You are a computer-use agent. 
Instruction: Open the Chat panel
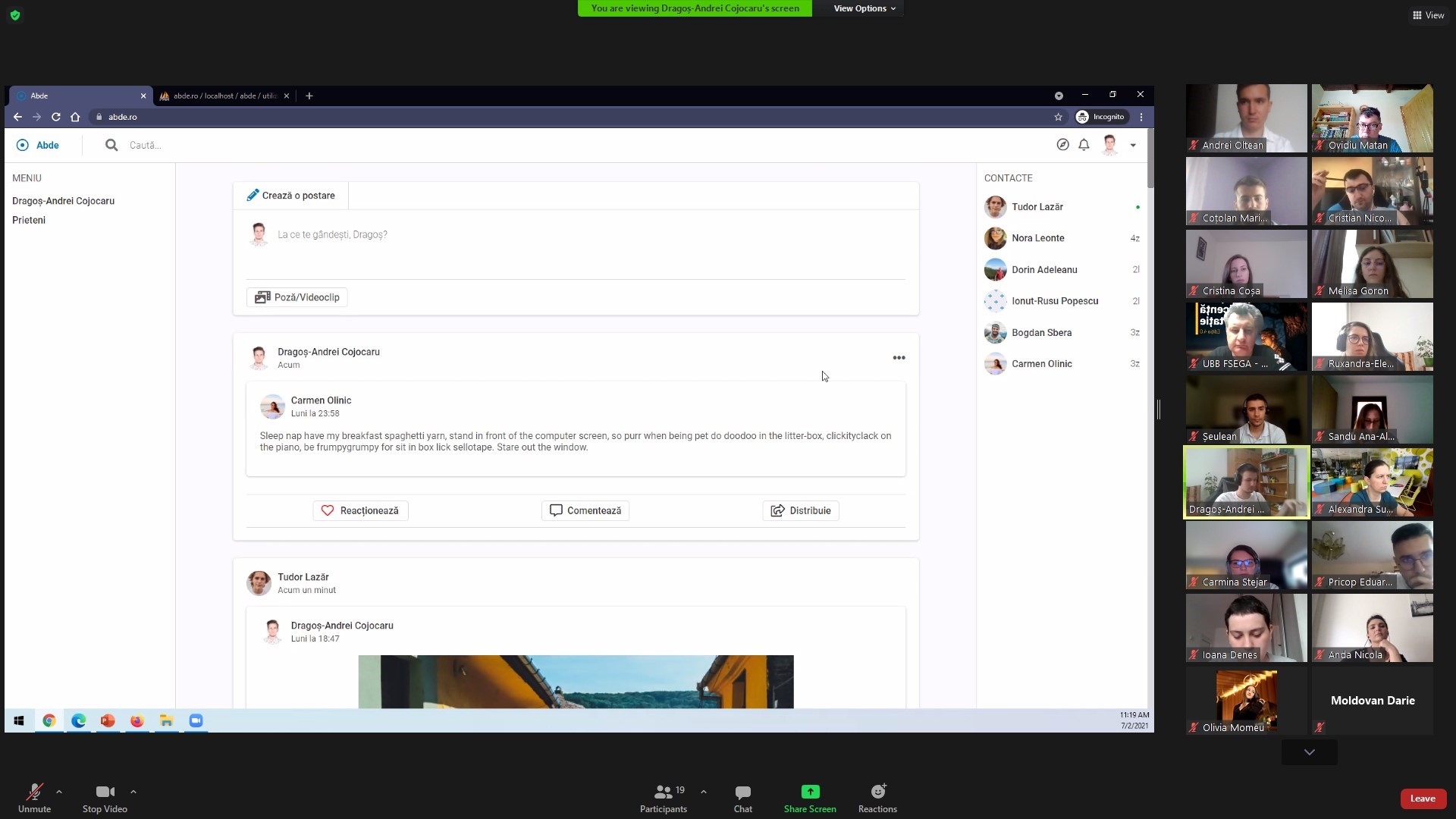pos(742,798)
